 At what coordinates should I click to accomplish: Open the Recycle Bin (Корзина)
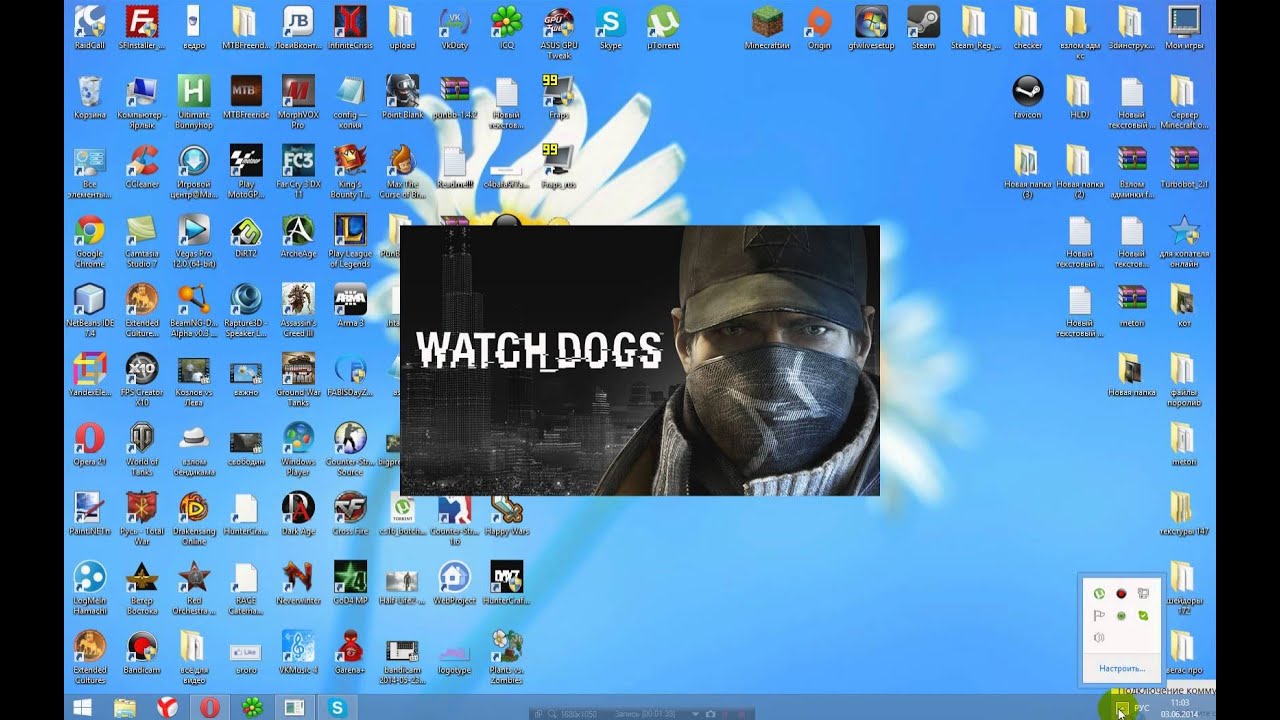pyautogui.click(x=90, y=97)
